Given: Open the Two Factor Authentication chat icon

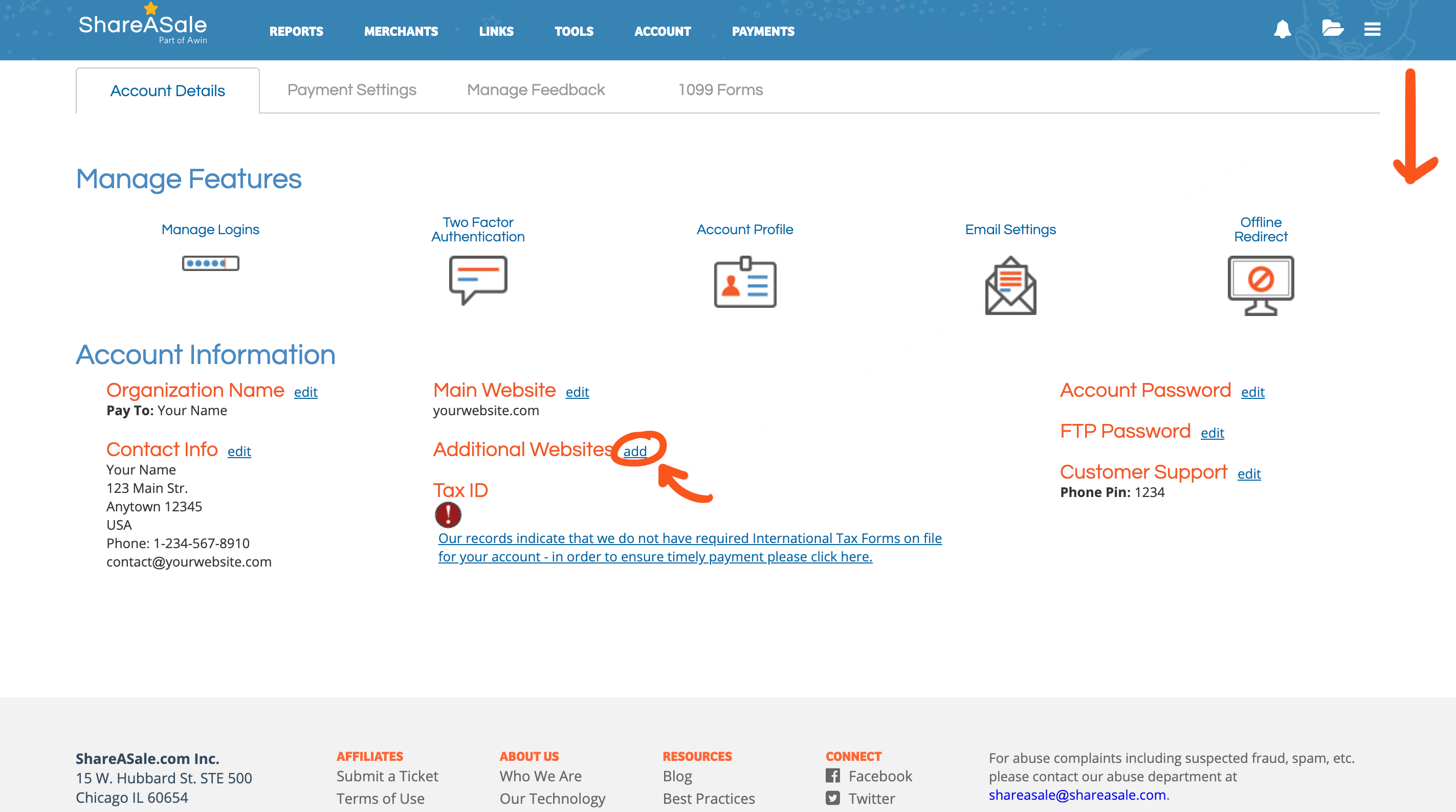Looking at the screenshot, I should 478,280.
